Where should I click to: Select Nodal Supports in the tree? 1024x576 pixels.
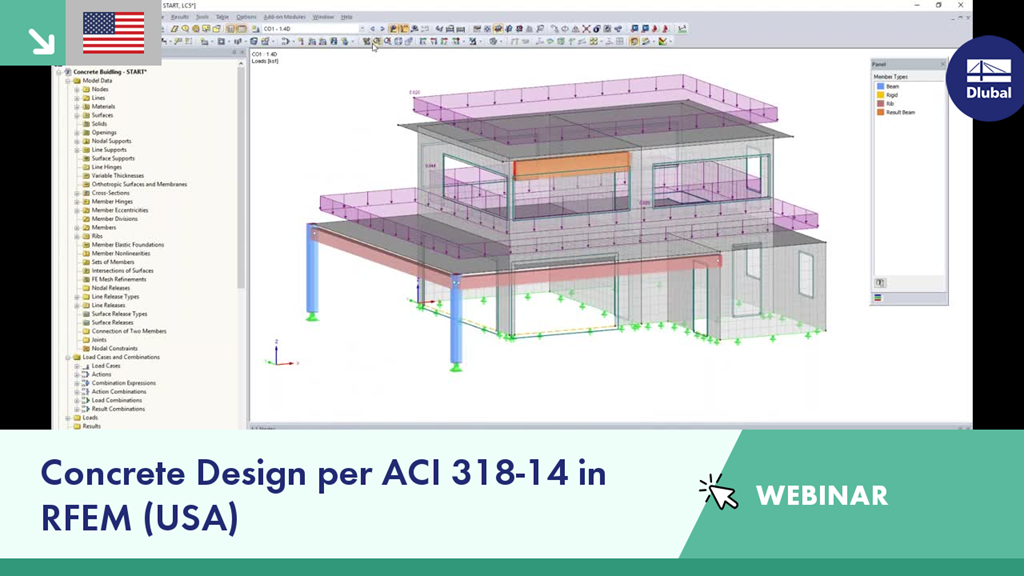[111, 141]
